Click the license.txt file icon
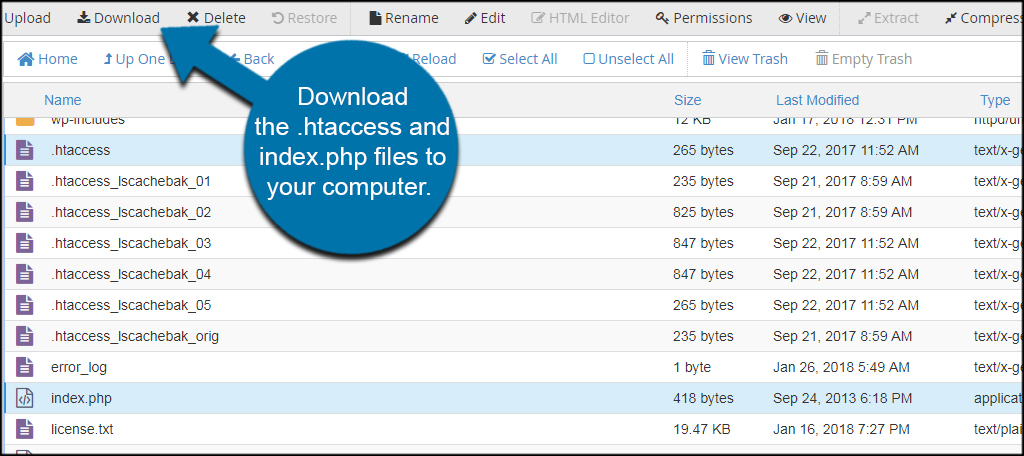 coord(25,429)
